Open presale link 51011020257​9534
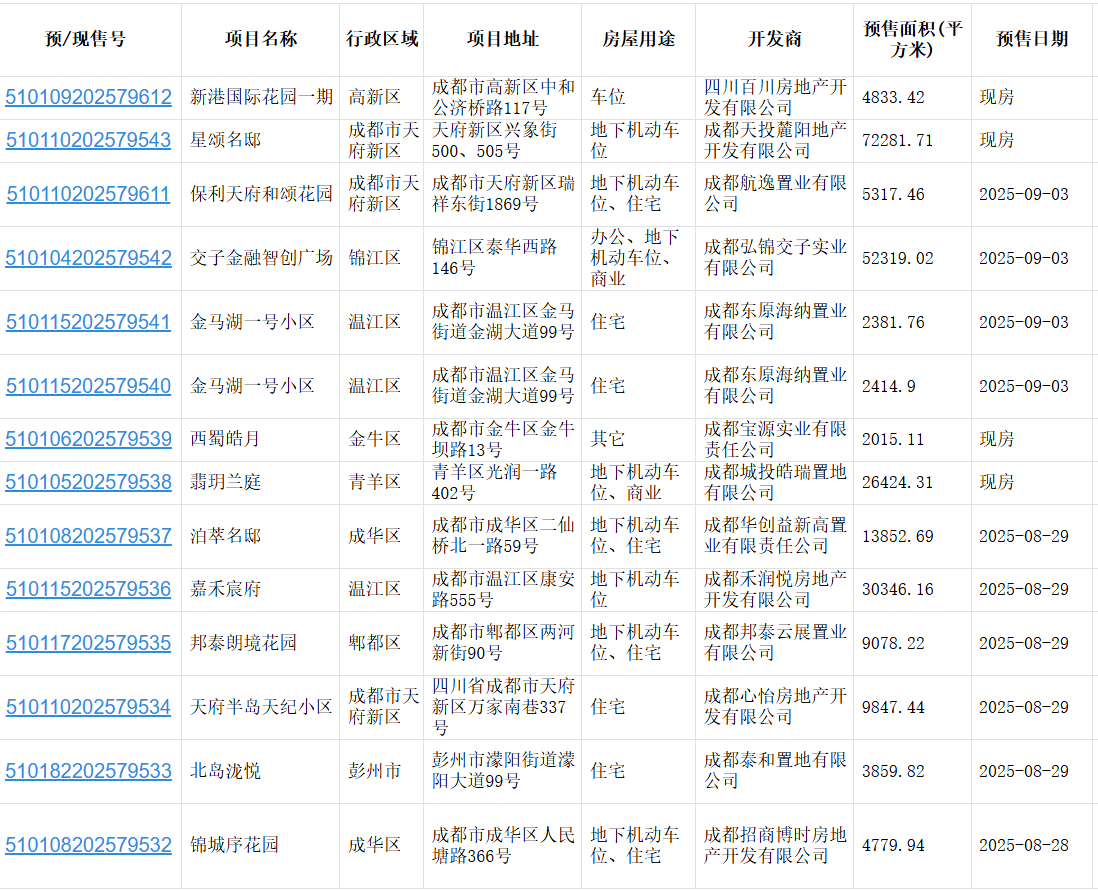 coord(88,707)
